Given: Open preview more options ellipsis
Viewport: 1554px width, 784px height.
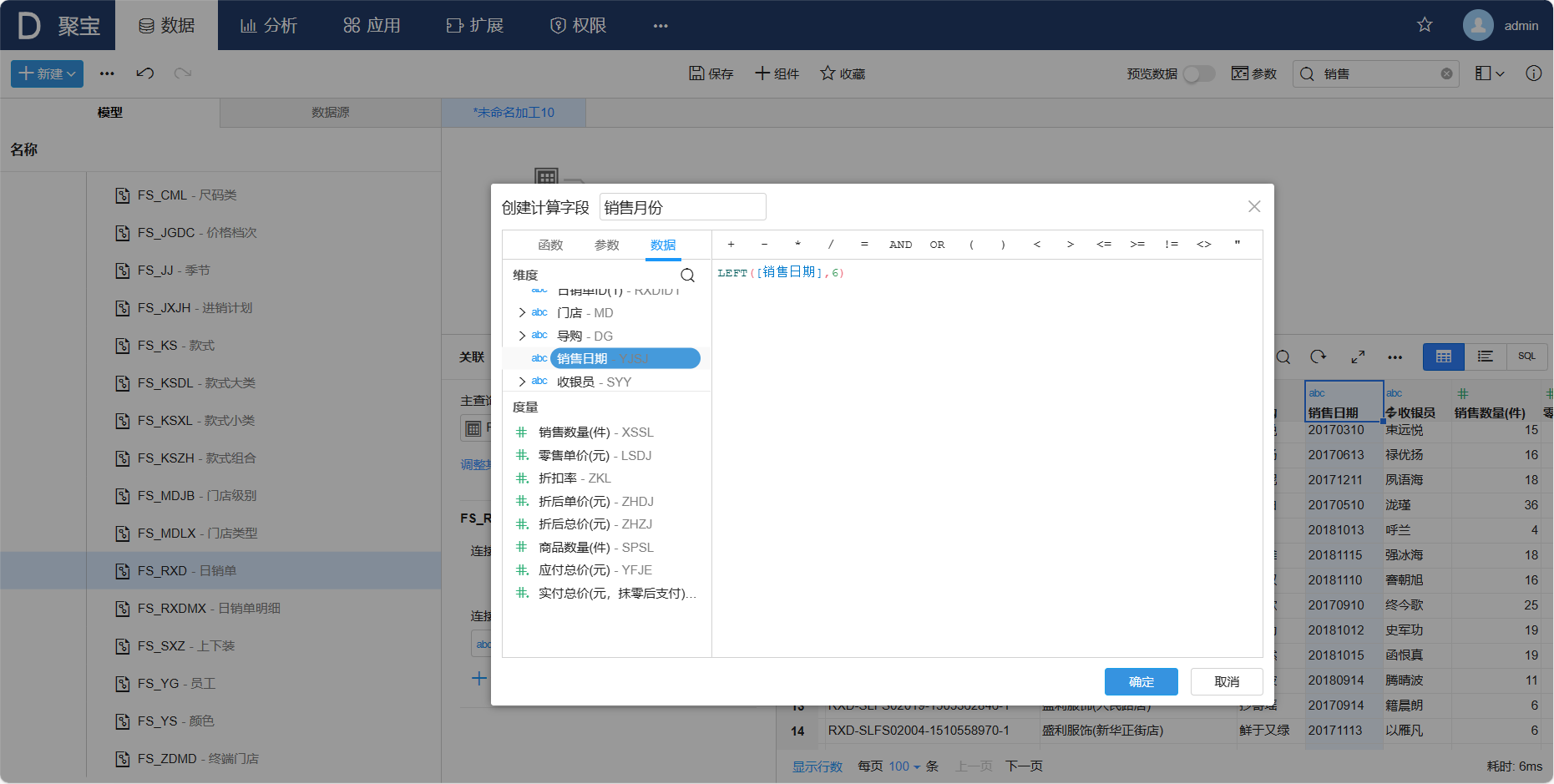Looking at the screenshot, I should (1395, 357).
